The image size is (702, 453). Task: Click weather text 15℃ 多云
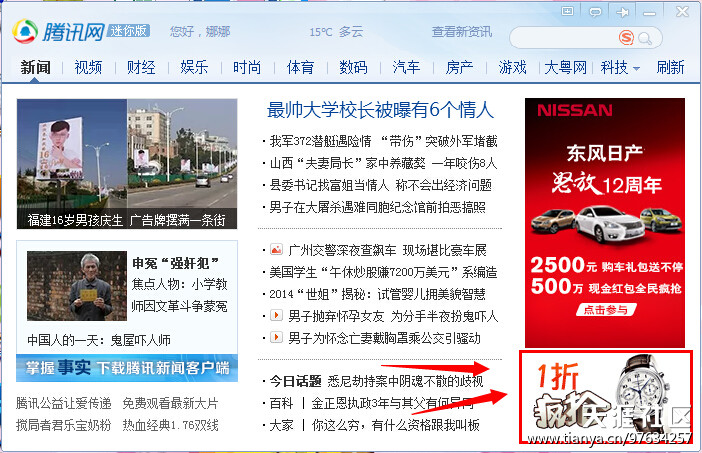pos(336,32)
